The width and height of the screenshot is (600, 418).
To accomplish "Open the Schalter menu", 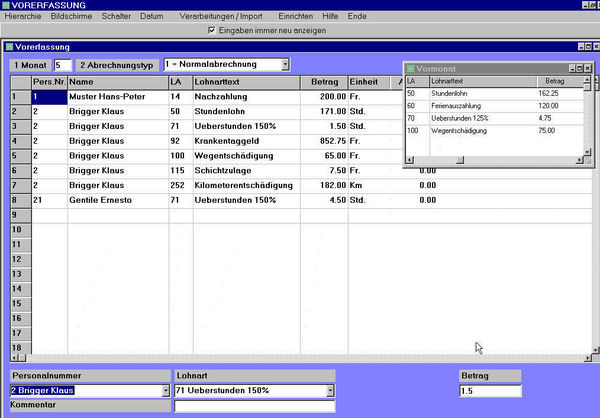I will pyautogui.click(x=116, y=16).
